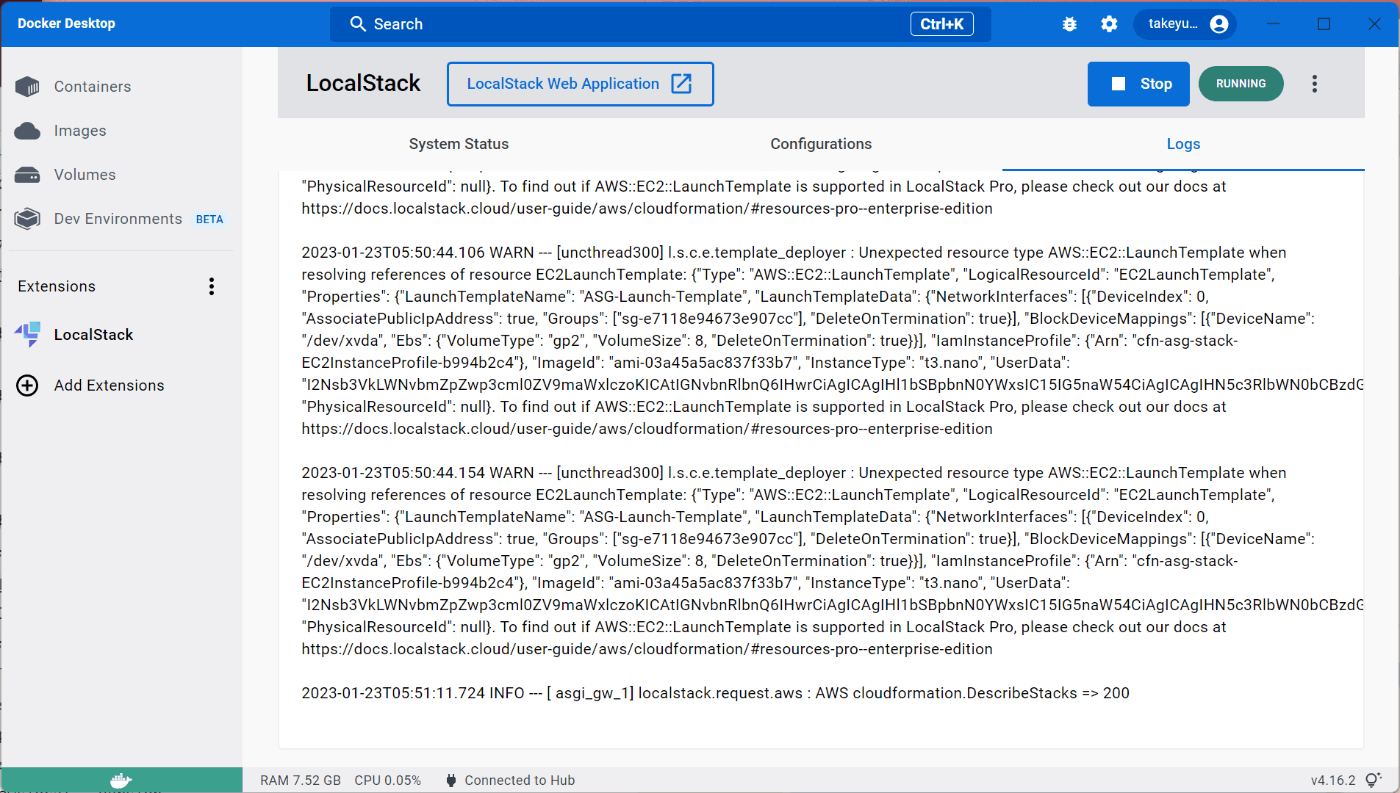The width and height of the screenshot is (1400, 793).
Task: Click the RUNNING status badge
Action: pos(1241,84)
